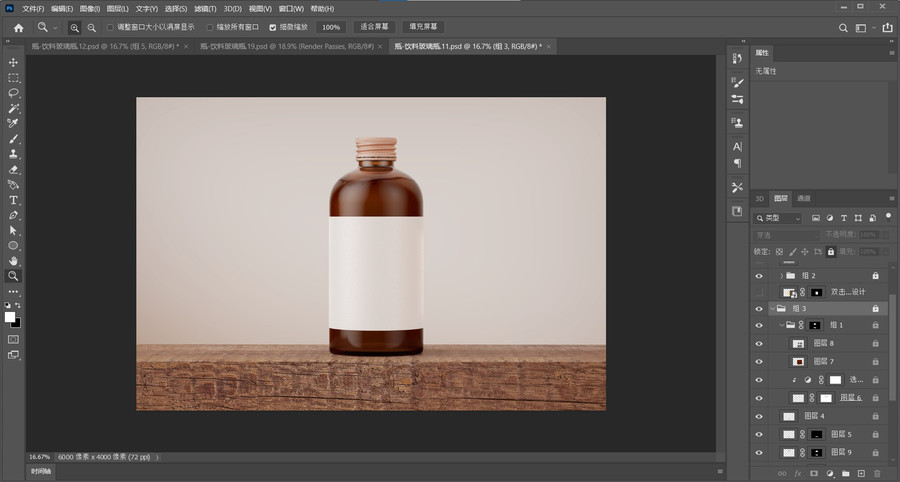Open the Zoom tool preset dropdown arrow
900x482 pixels.
click(55, 28)
